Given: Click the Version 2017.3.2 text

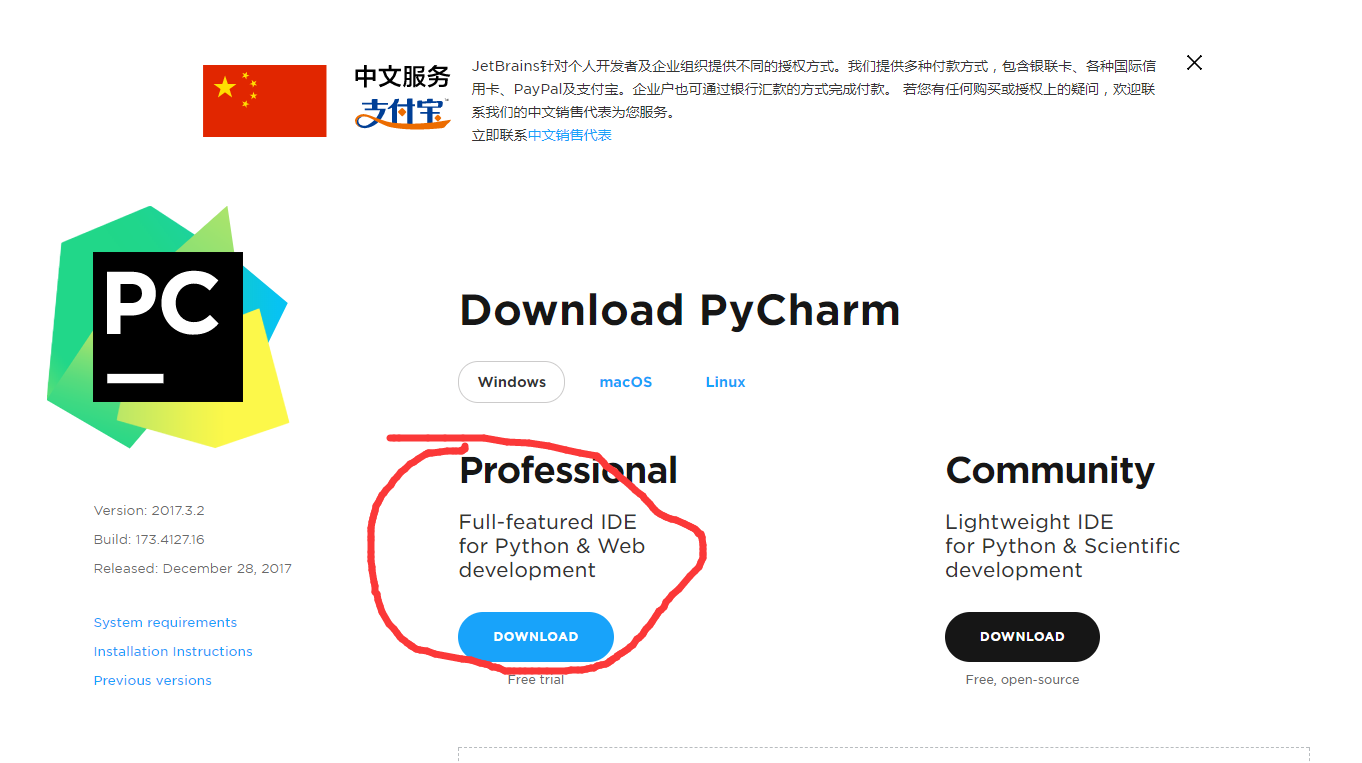Looking at the screenshot, I should click(x=149, y=510).
